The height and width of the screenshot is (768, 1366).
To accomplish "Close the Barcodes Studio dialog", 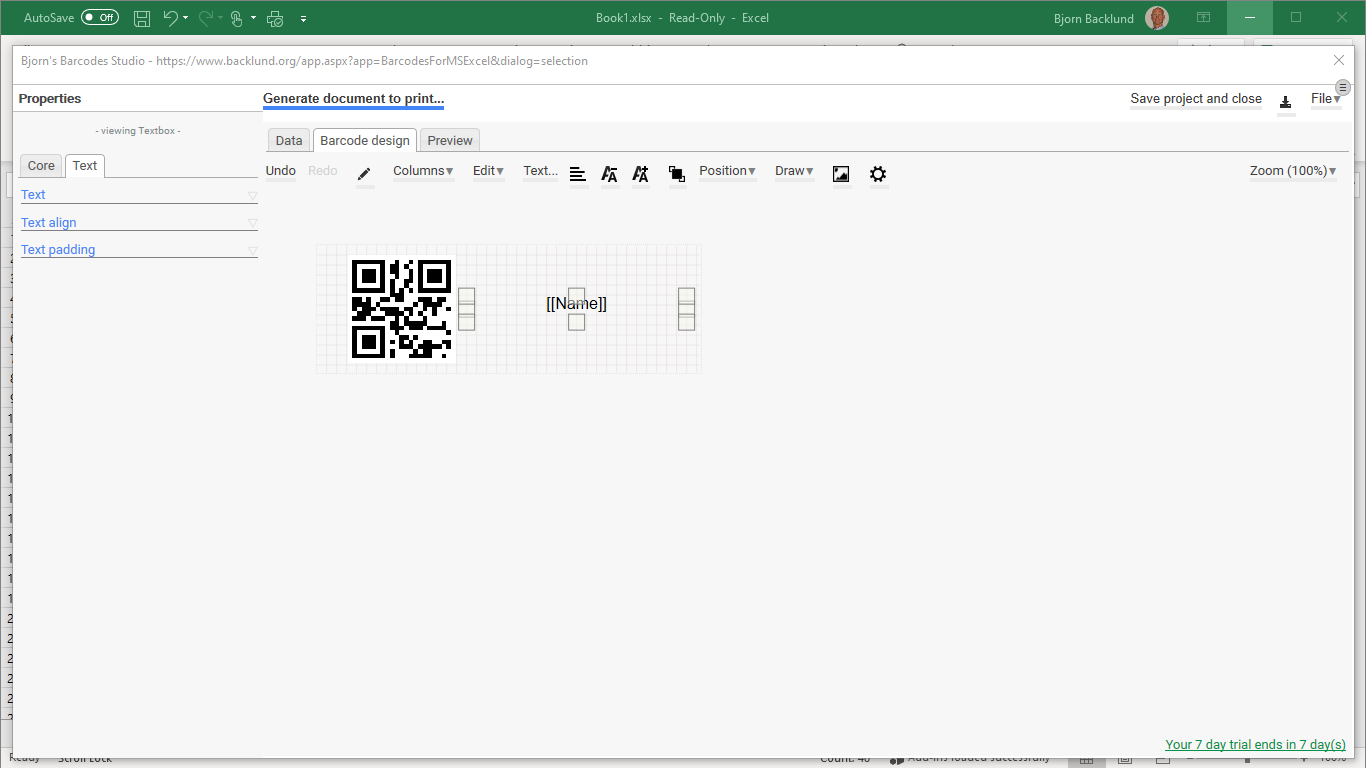I will coord(1339,60).
